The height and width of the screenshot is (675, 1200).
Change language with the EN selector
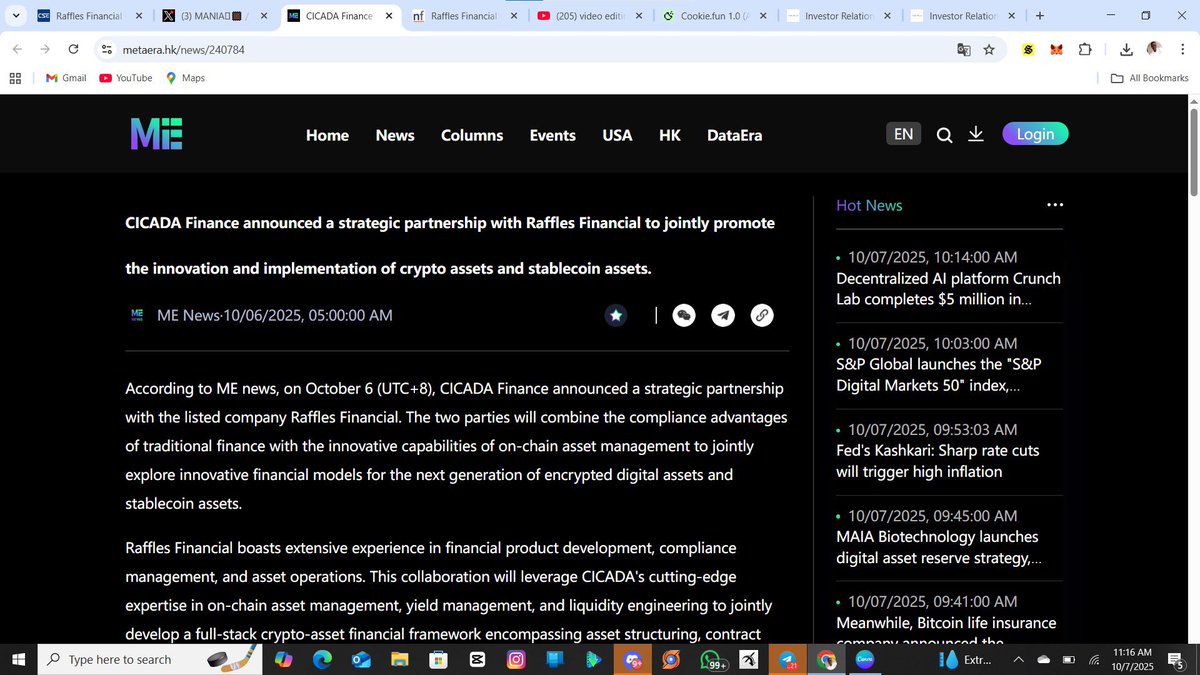point(903,134)
